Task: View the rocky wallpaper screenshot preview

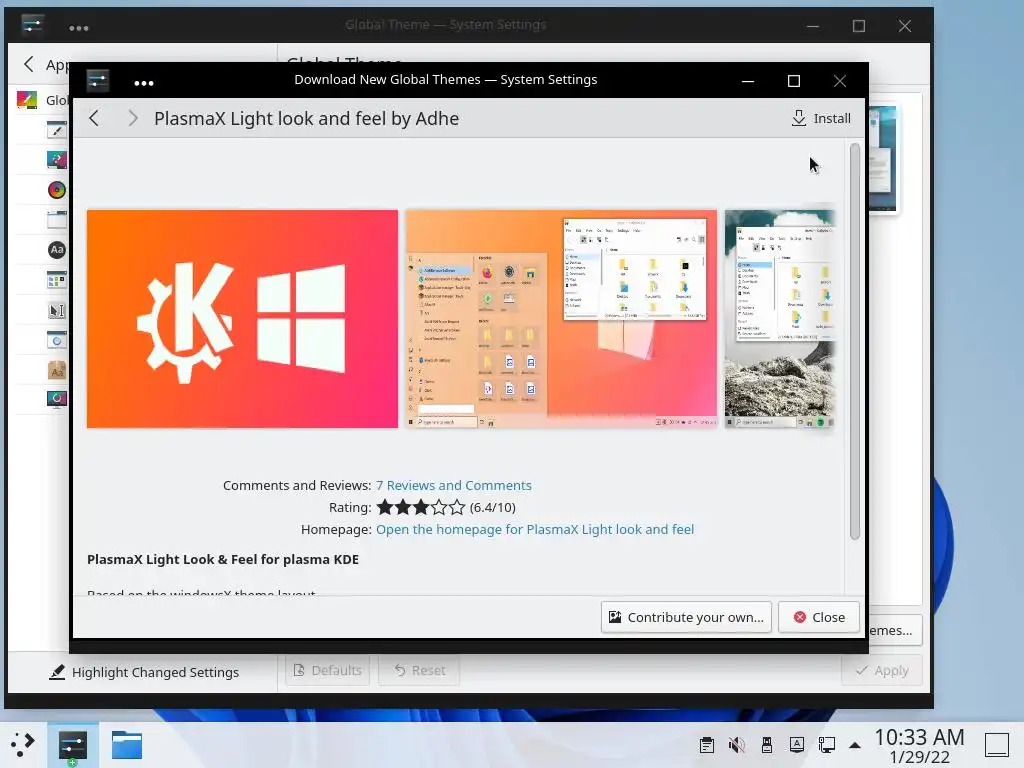Action: click(780, 319)
